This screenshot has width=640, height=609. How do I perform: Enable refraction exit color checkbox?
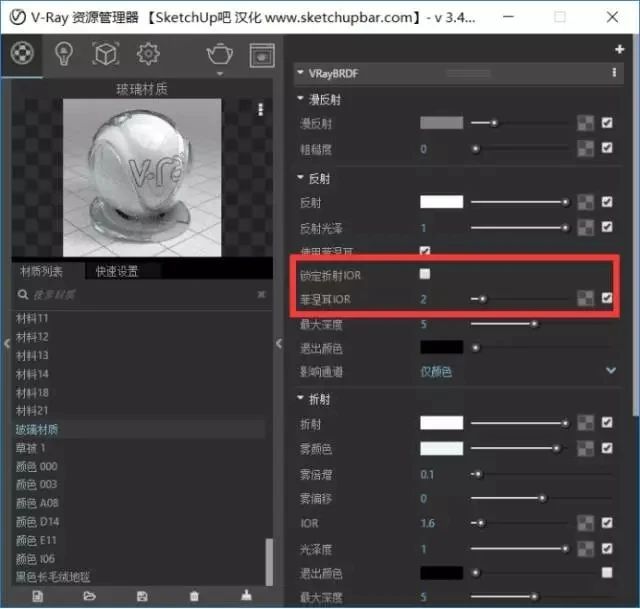[607, 573]
